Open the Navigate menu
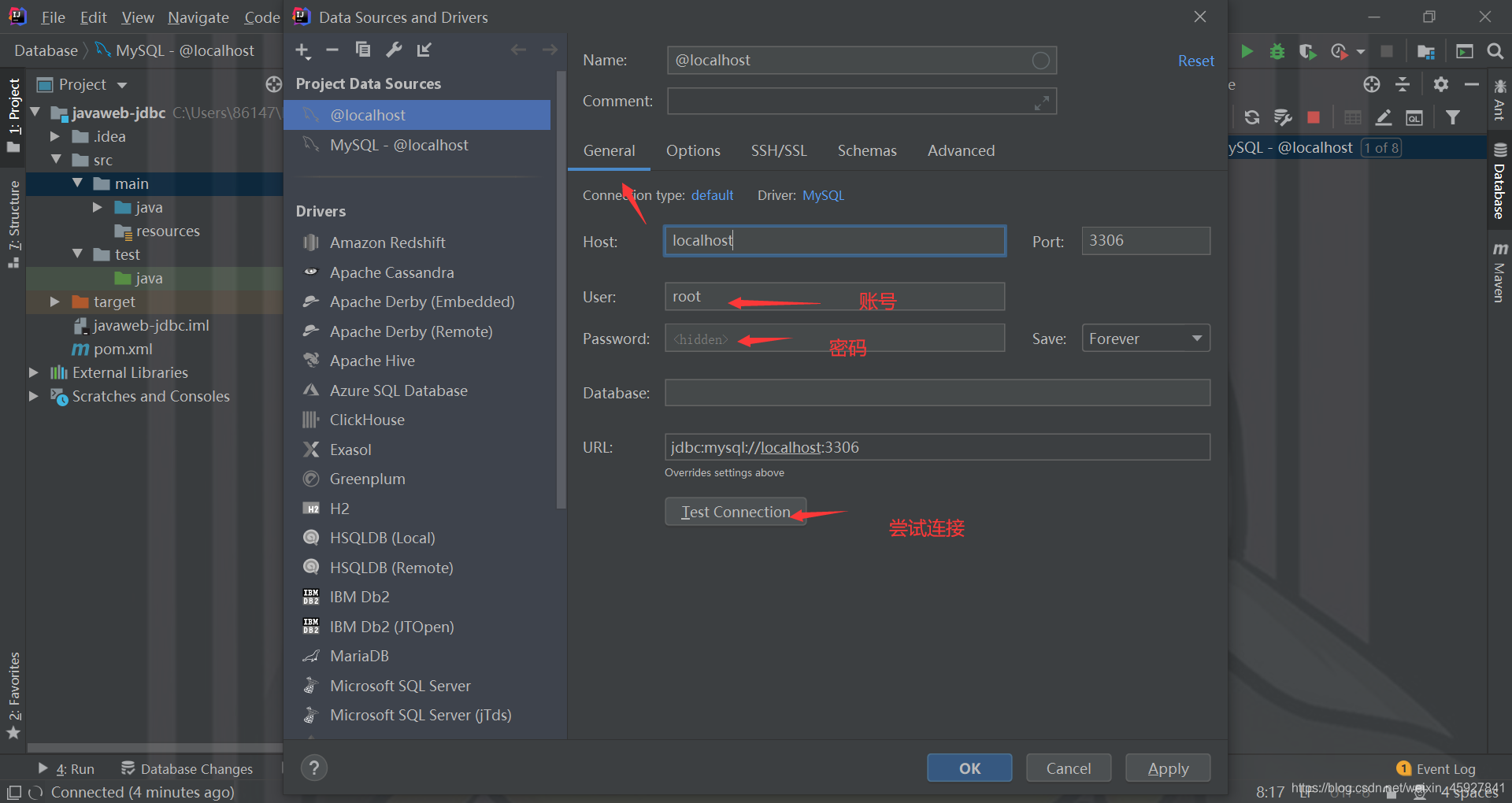The width and height of the screenshot is (1512, 803). pyautogui.click(x=198, y=17)
